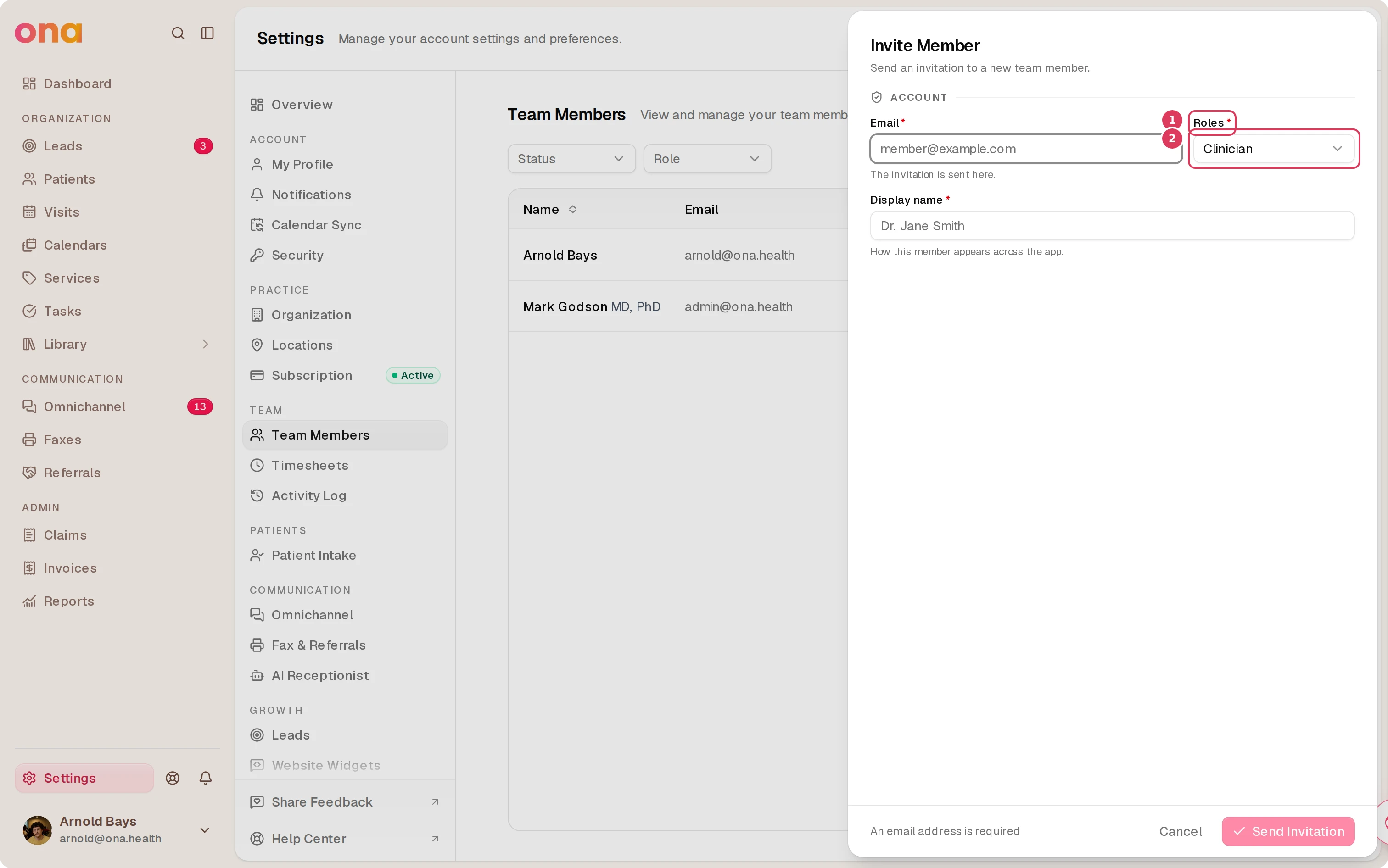This screenshot has width=1388, height=868.
Task: Open Claims page
Action: point(117,535)
